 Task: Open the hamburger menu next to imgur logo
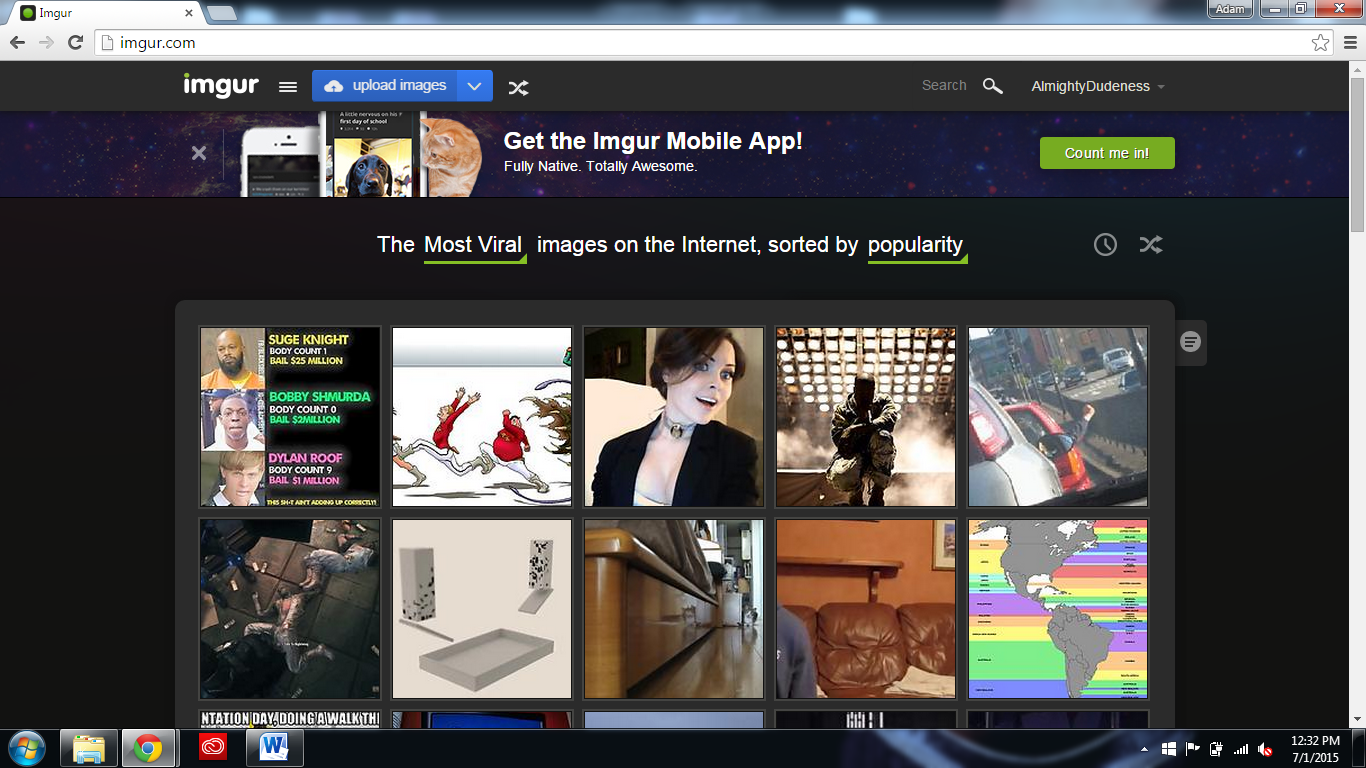coord(288,87)
